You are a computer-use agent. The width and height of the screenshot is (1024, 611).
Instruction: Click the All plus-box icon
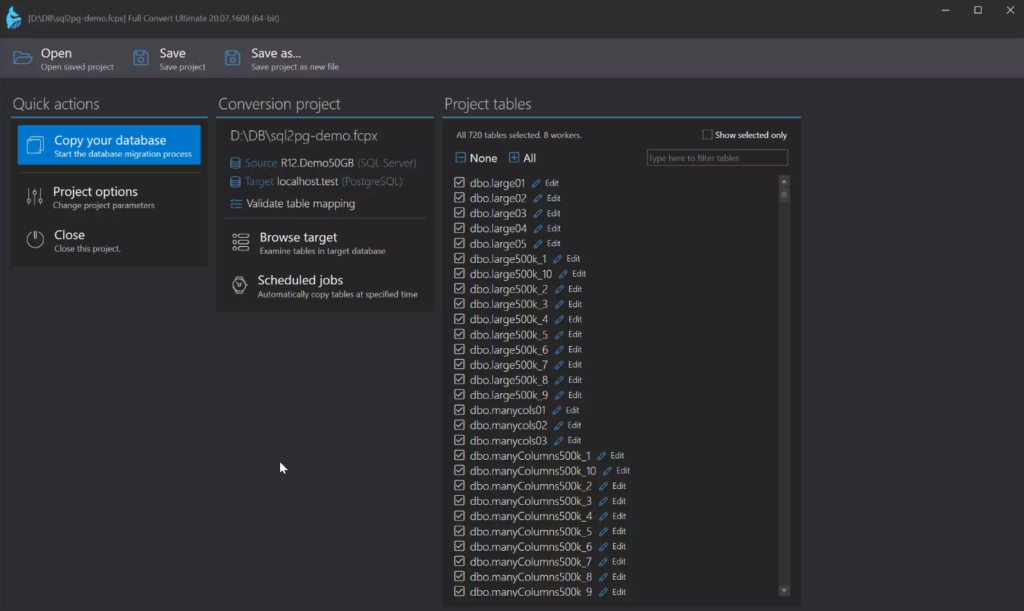point(514,158)
